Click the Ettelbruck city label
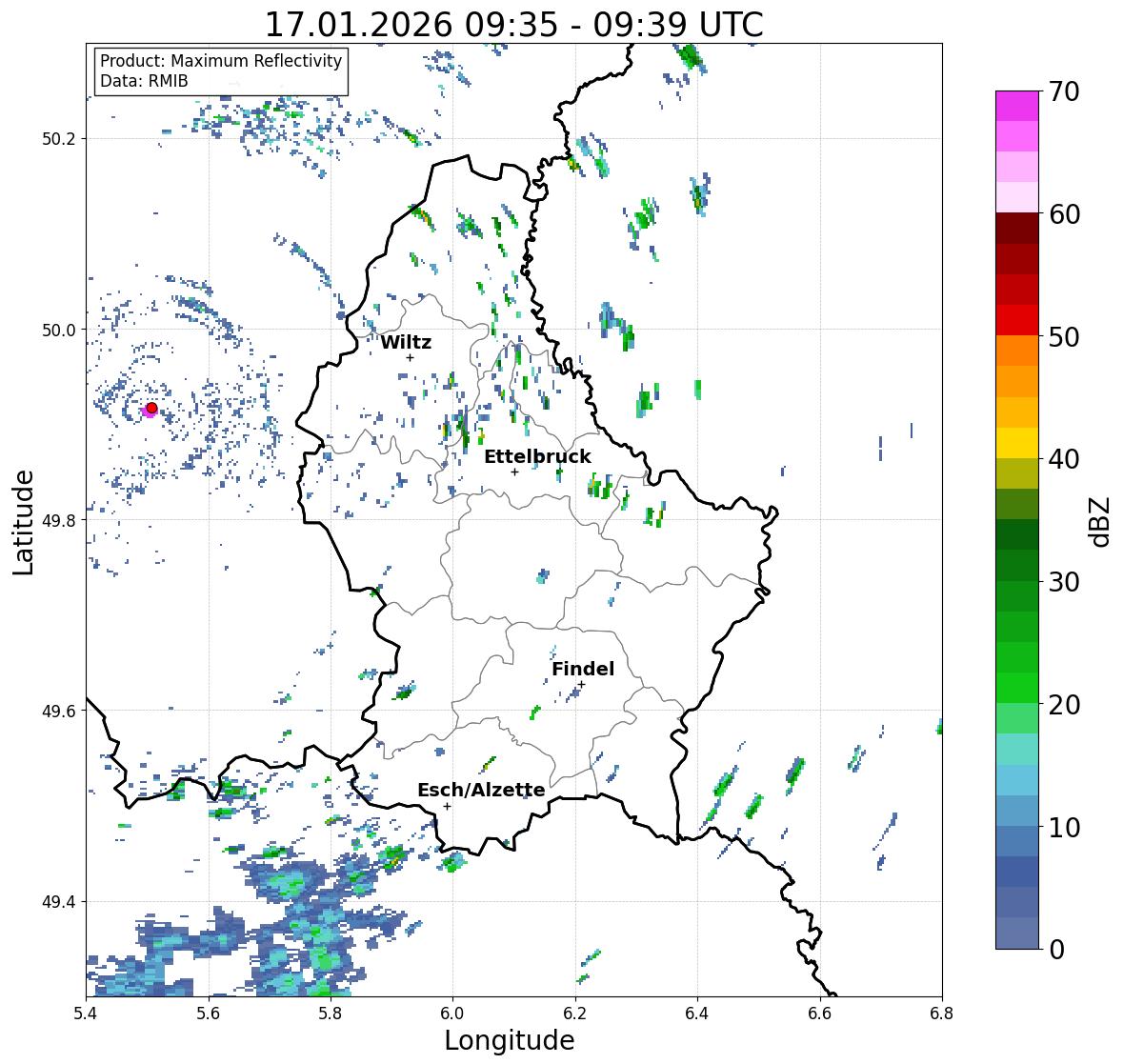This screenshot has width=1123, height=1064. pos(537,457)
